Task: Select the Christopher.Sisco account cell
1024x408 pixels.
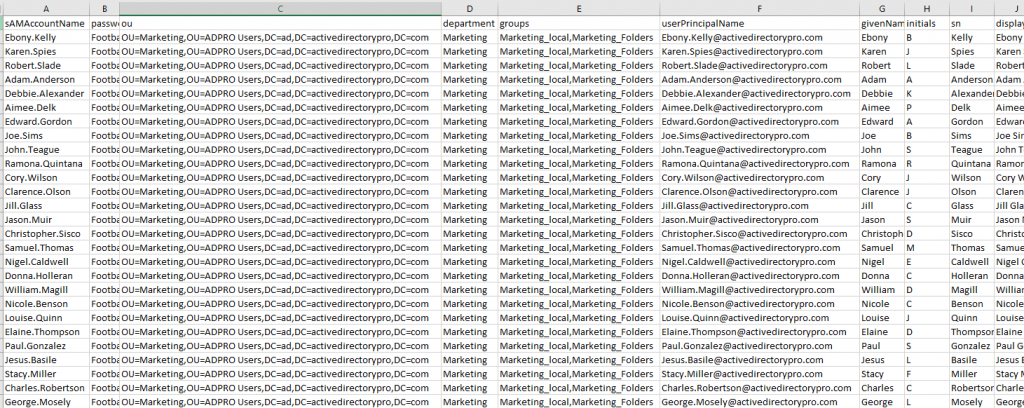Action: [x=46, y=234]
